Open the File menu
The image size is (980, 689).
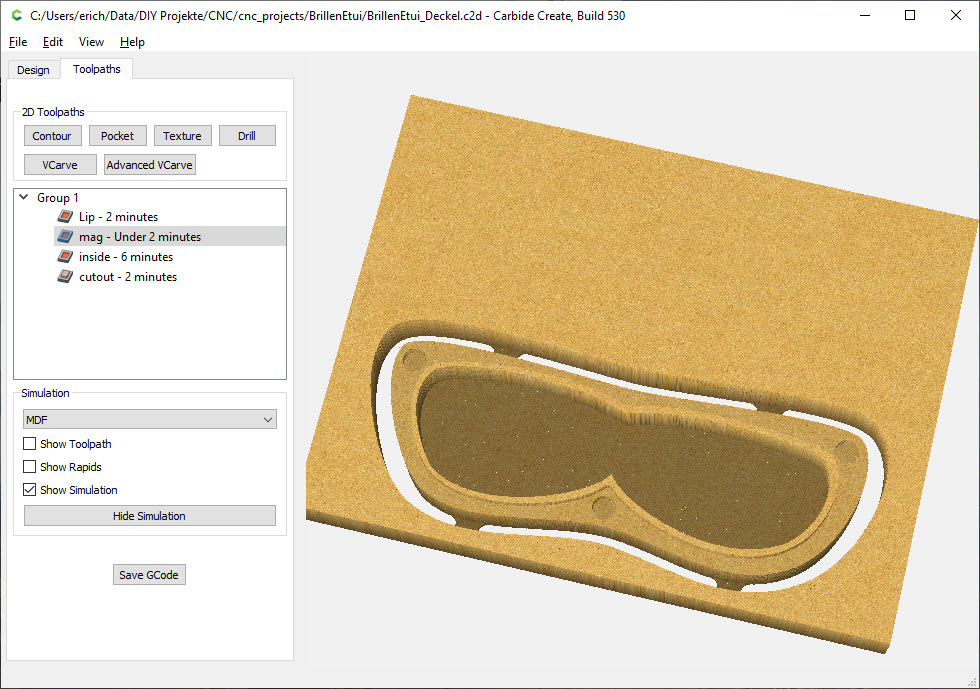click(18, 42)
